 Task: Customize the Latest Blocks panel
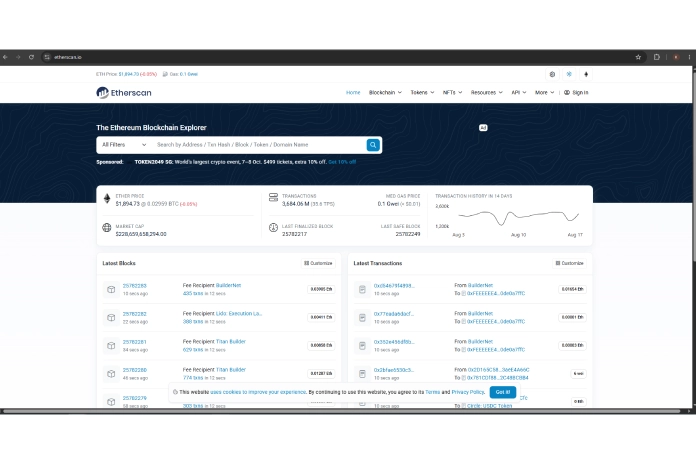pyautogui.click(x=318, y=263)
